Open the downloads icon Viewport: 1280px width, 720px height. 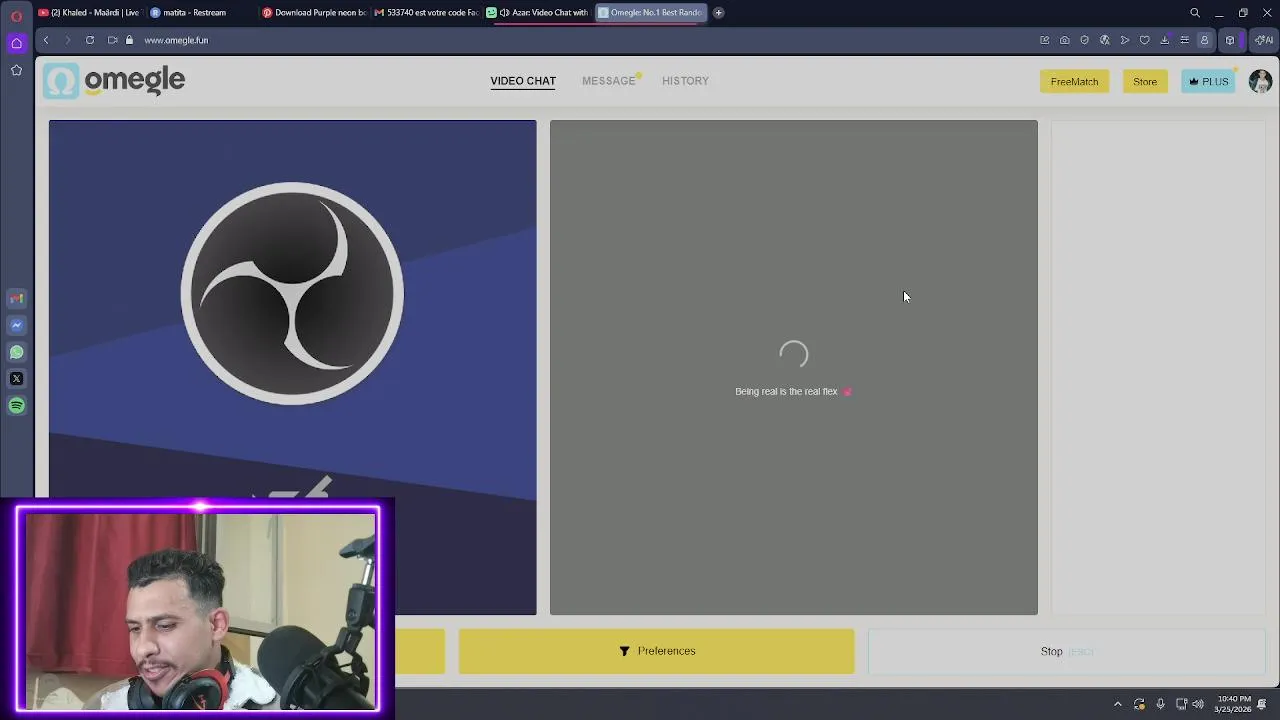coord(1165,40)
